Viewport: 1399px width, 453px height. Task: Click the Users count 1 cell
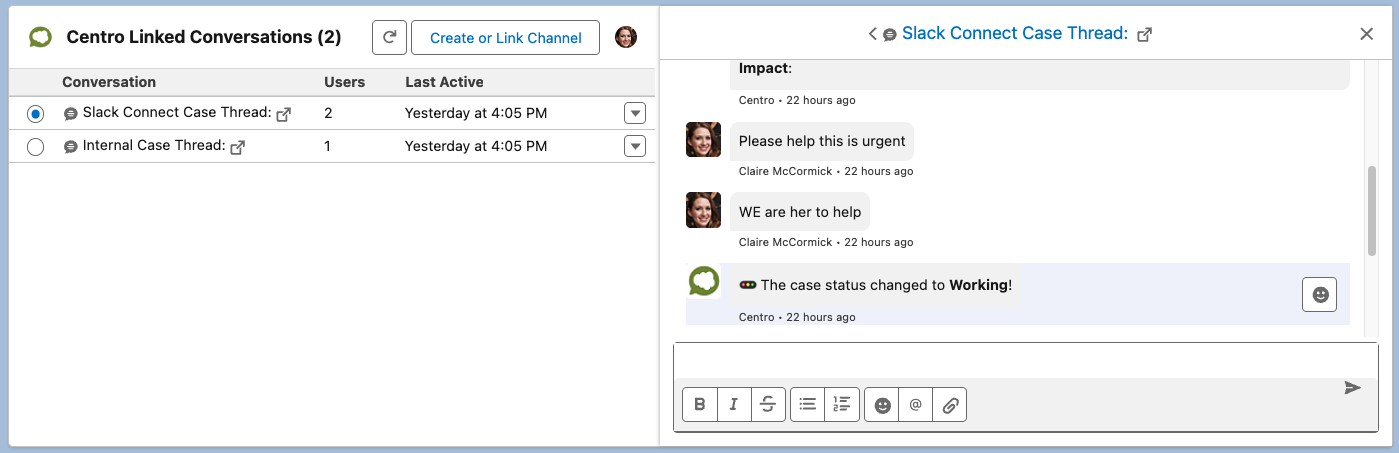(x=328, y=146)
